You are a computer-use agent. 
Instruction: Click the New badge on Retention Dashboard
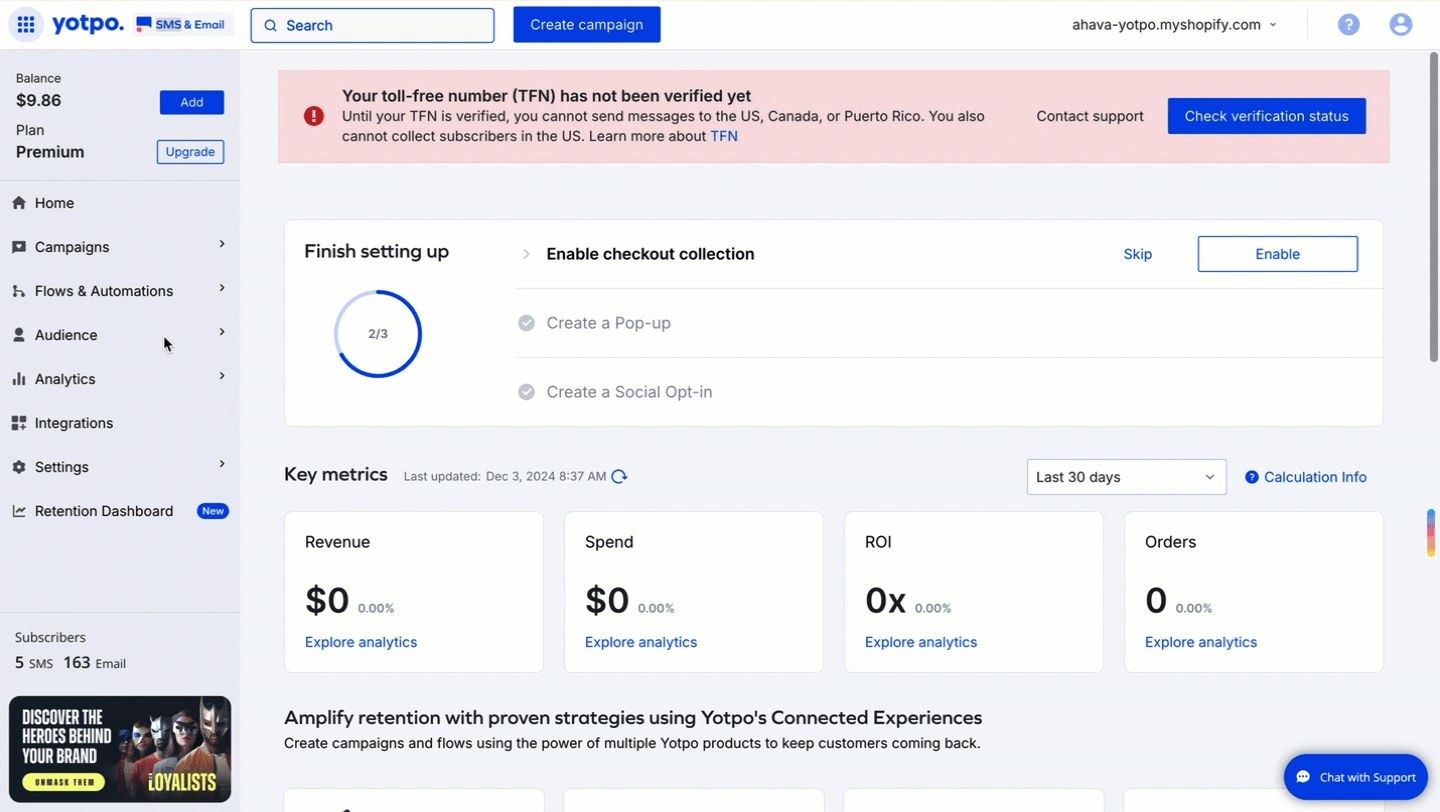point(213,511)
